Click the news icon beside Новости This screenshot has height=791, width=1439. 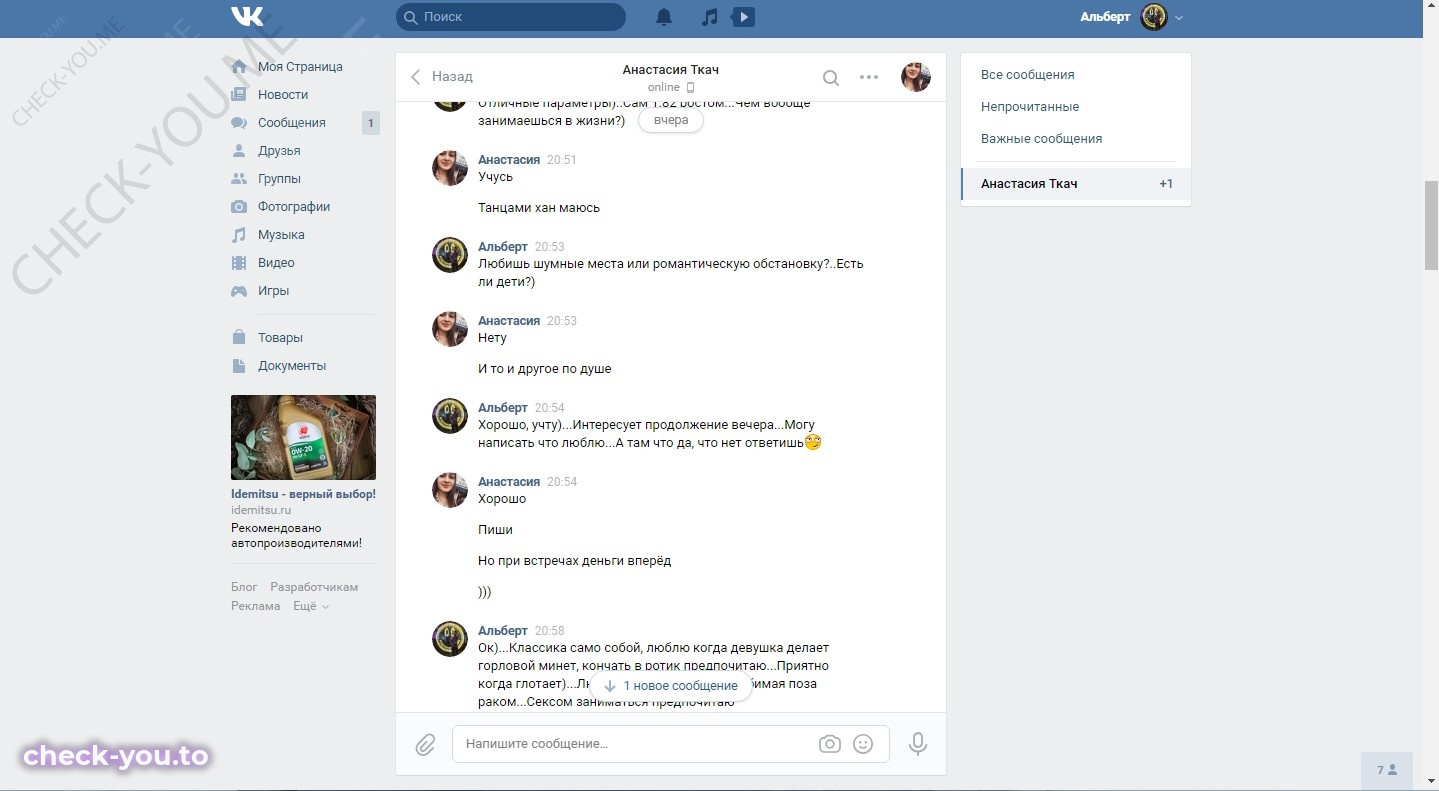239,95
